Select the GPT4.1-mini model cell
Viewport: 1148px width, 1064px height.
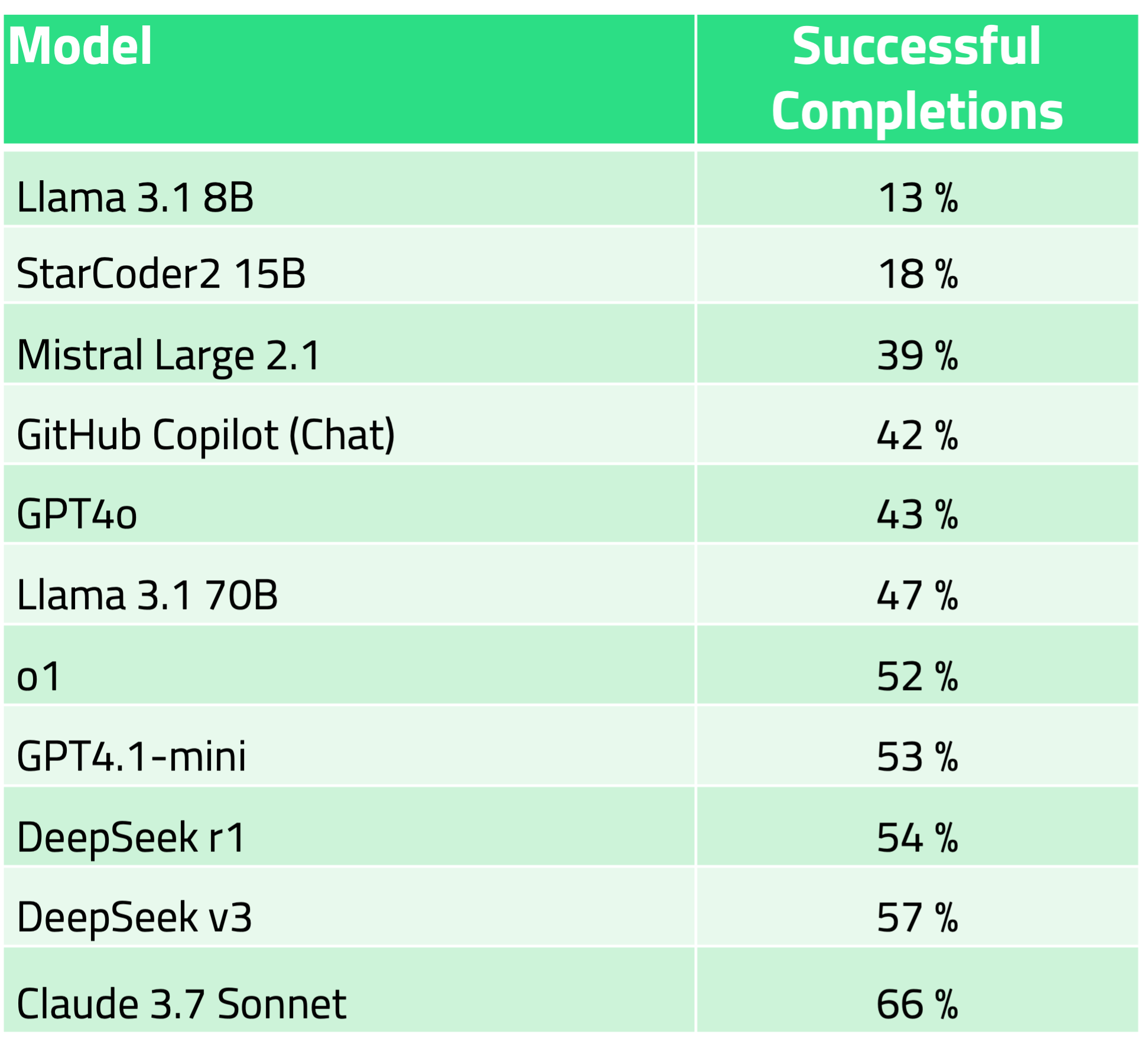point(131,756)
